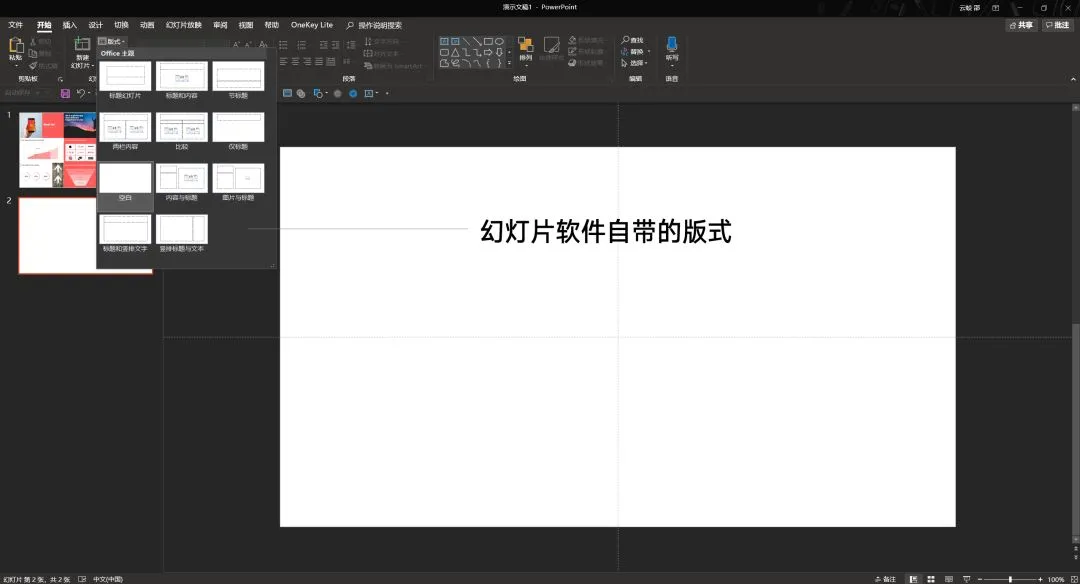Image resolution: width=1080 pixels, height=584 pixels.
Task: Toggle Reading view in the status bar
Action: point(948,579)
